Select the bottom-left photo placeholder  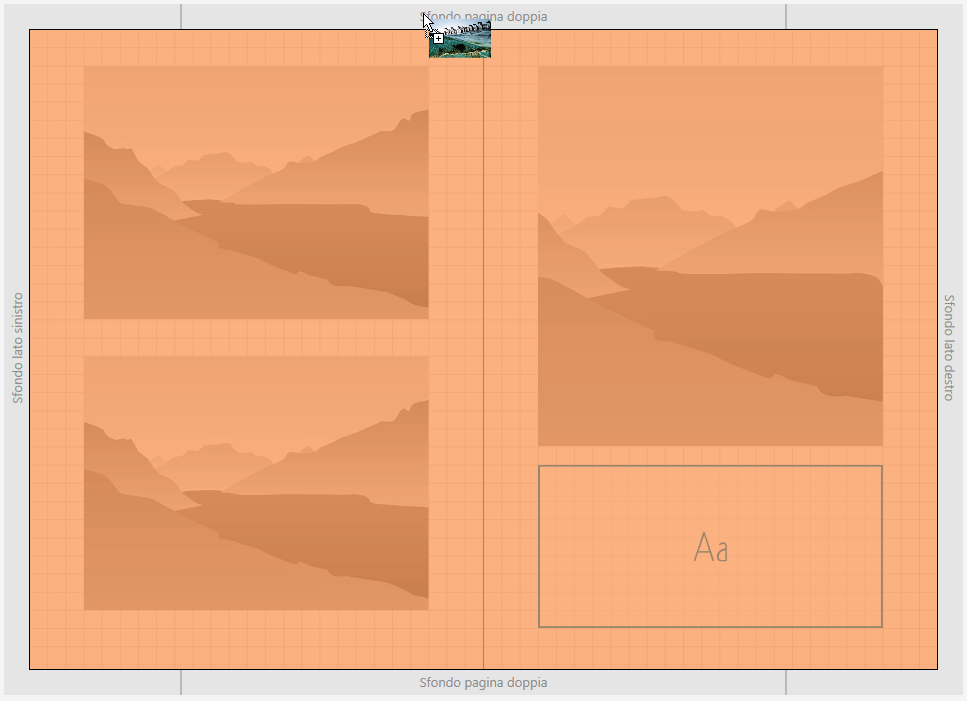coord(256,483)
